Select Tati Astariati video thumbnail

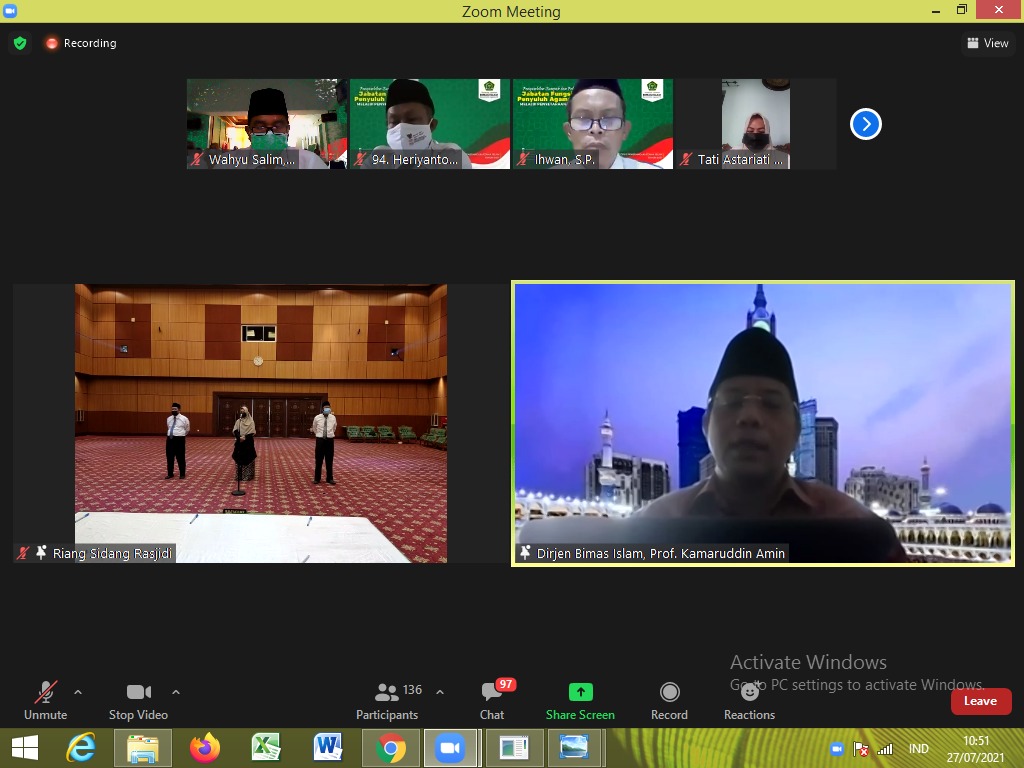pyautogui.click(x=756, y=124)
